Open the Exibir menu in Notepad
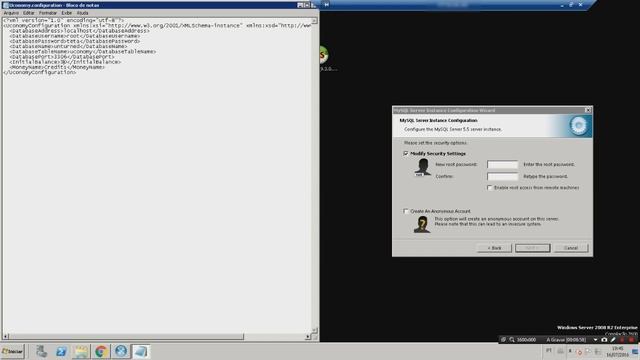The height and width of the screenshot is (360, 640). click(x=67, y=13)
